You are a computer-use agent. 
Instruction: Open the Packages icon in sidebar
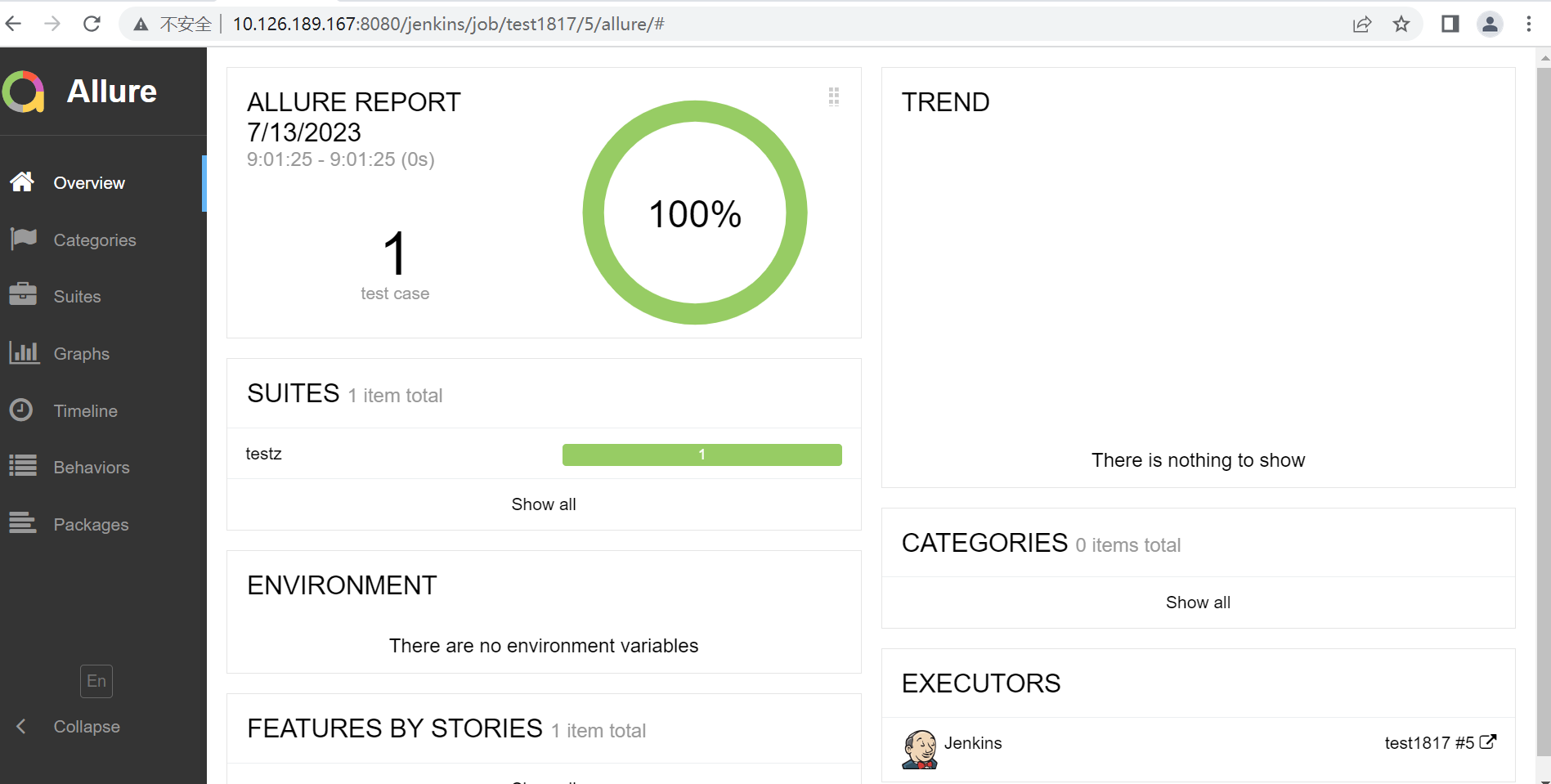pos(23,523)
